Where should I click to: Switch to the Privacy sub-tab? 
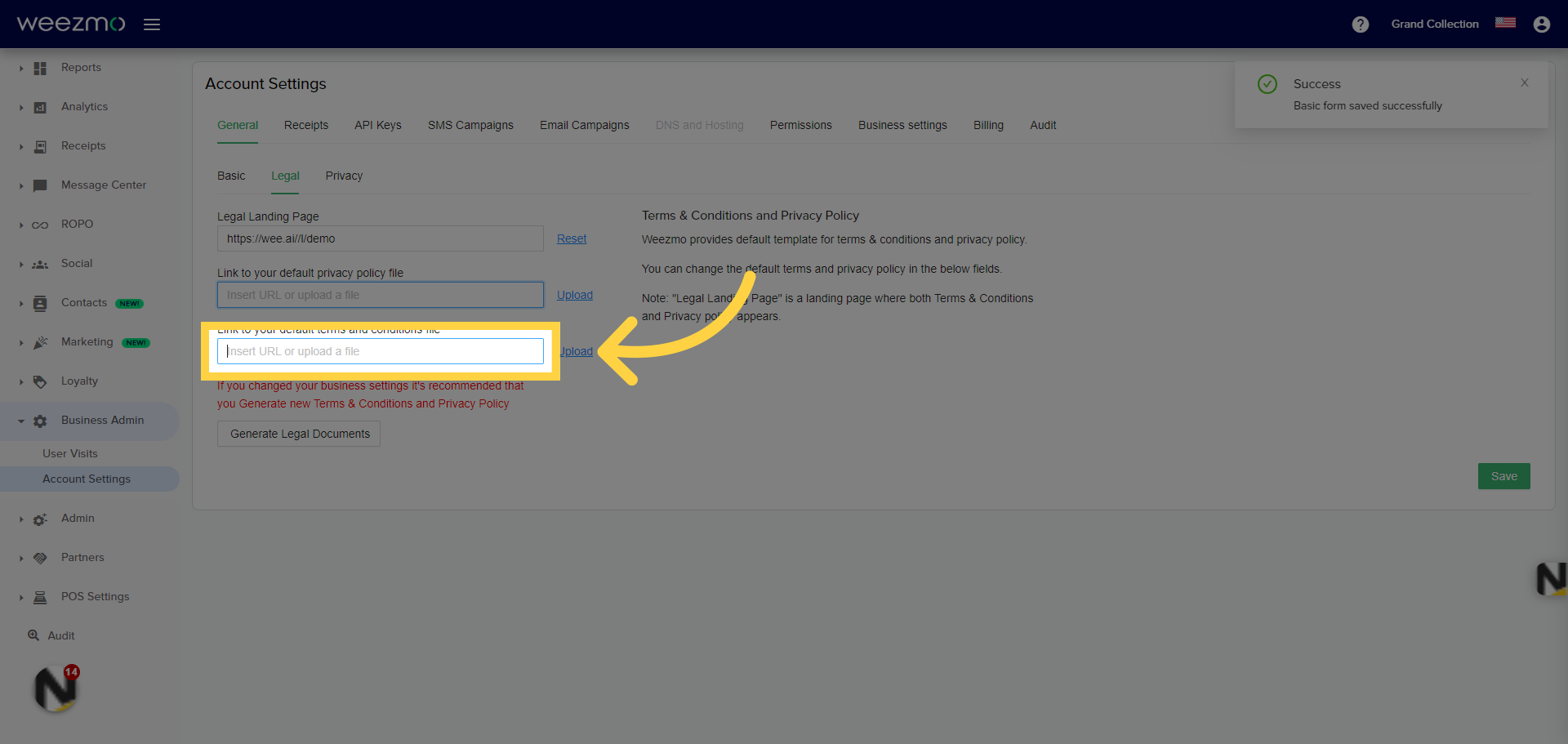pos(344,176)
